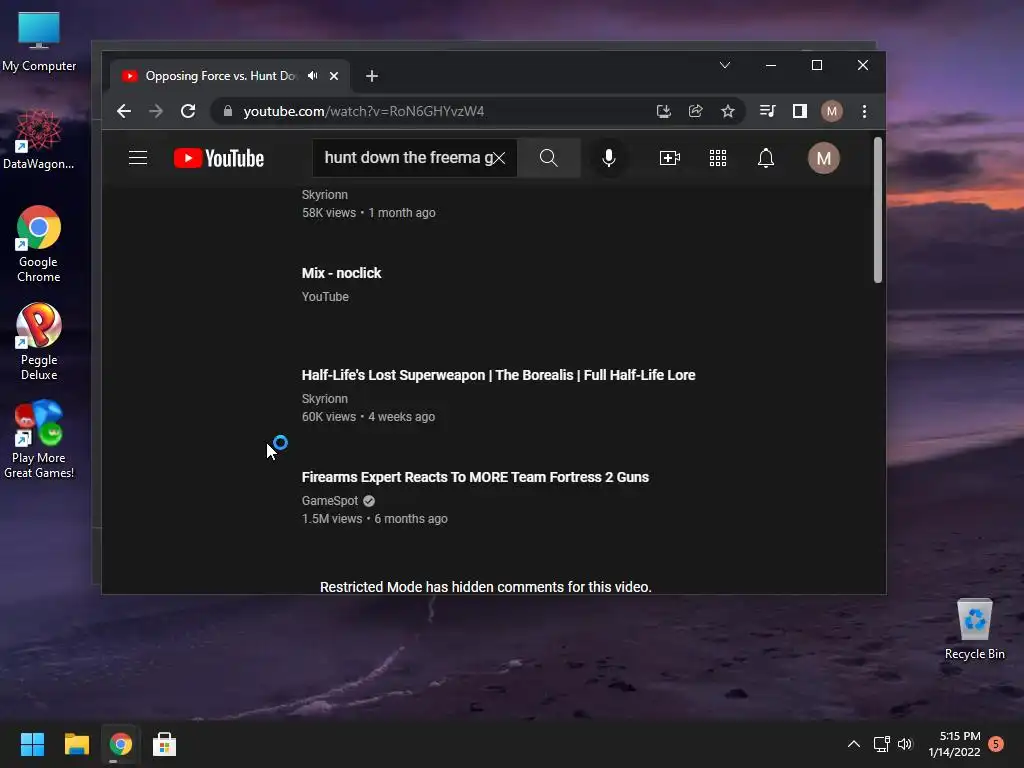The width and height of the screenshot is (1024, 768).
Task: Show hidden tray icons chevron
Action: point(854,744)
